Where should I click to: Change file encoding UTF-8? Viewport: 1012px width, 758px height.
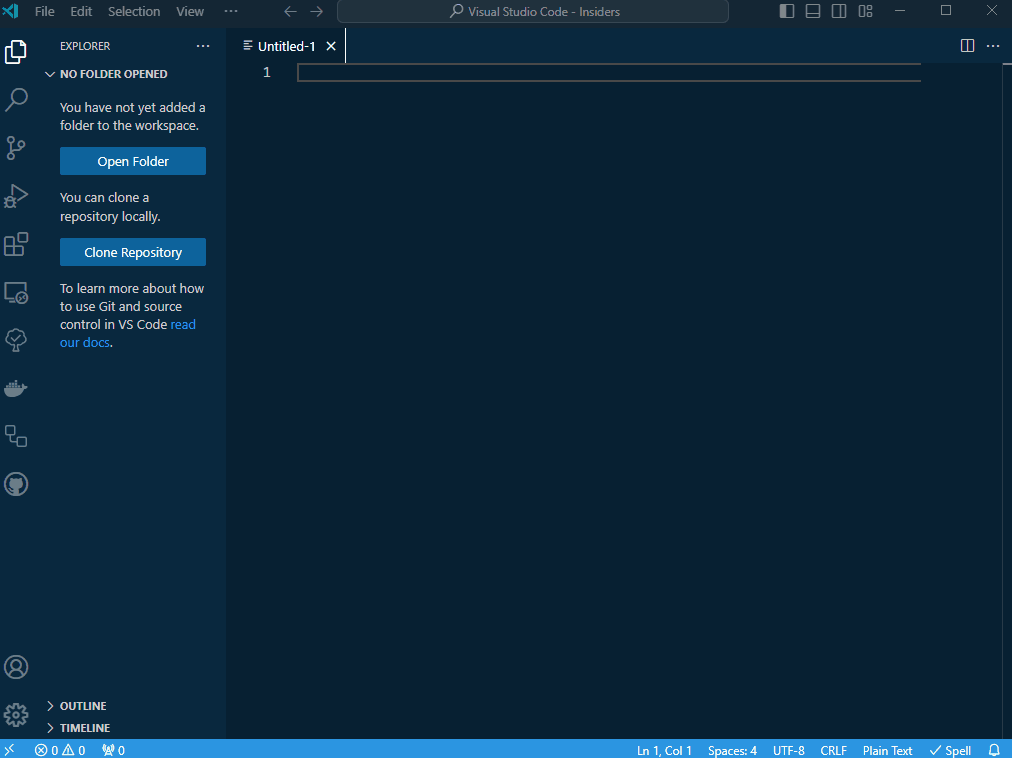point(789,750)
